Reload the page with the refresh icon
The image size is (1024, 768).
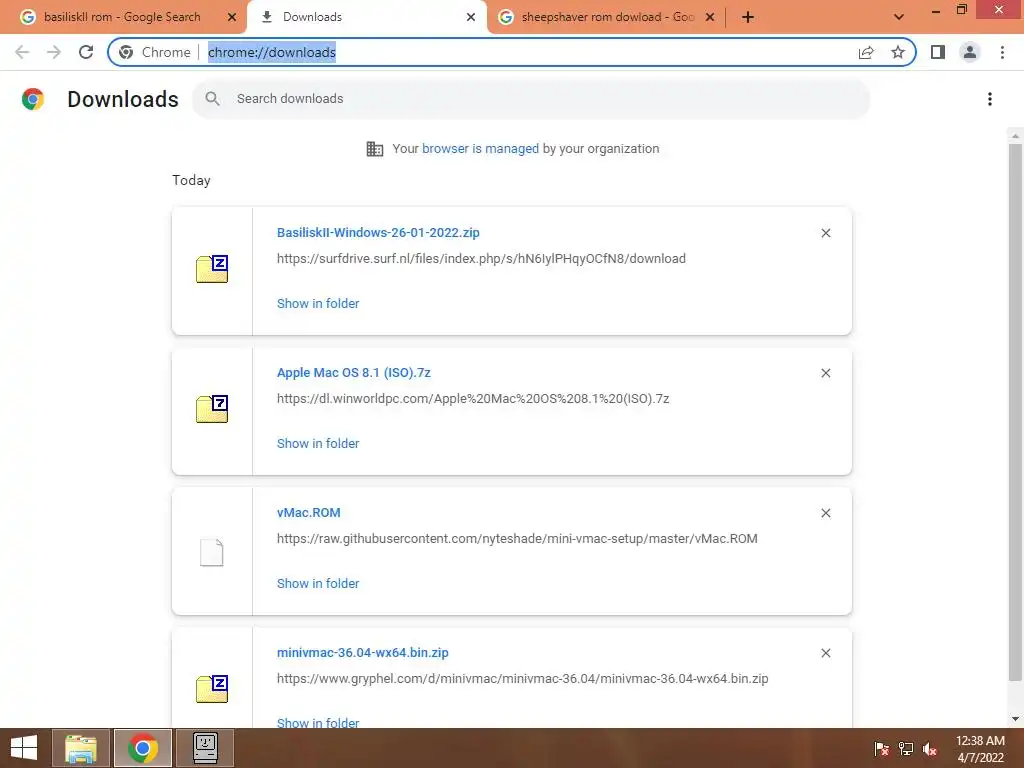[86, 52]
